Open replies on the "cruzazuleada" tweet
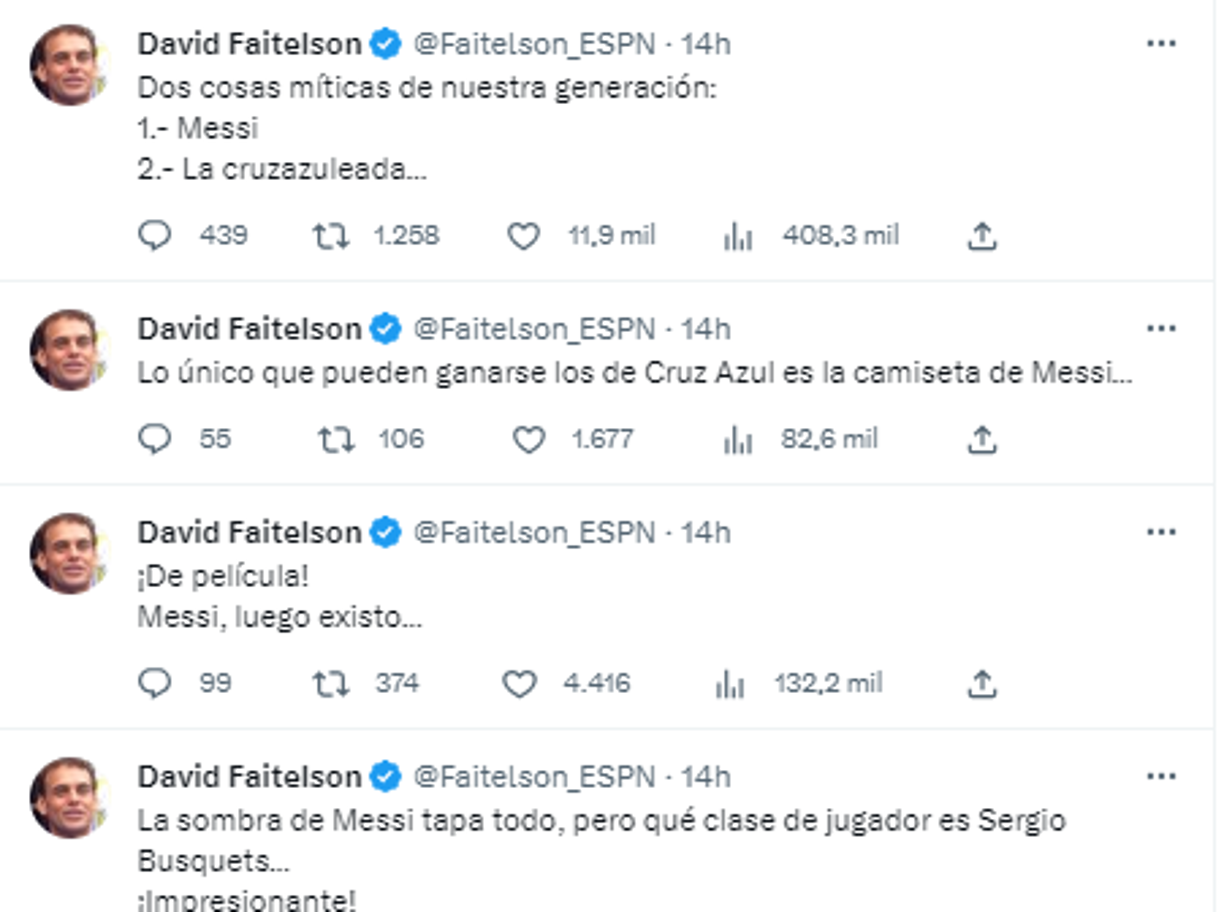Screen dimensions: 1224x912 [x=153, y=235]
